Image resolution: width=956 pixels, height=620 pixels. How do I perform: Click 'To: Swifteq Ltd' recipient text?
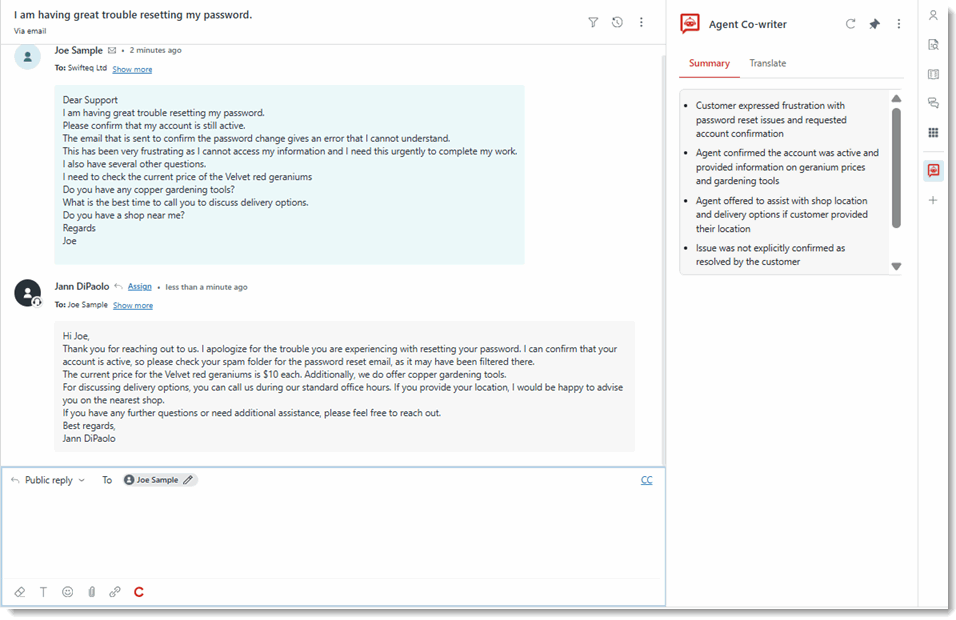point(80,68)
